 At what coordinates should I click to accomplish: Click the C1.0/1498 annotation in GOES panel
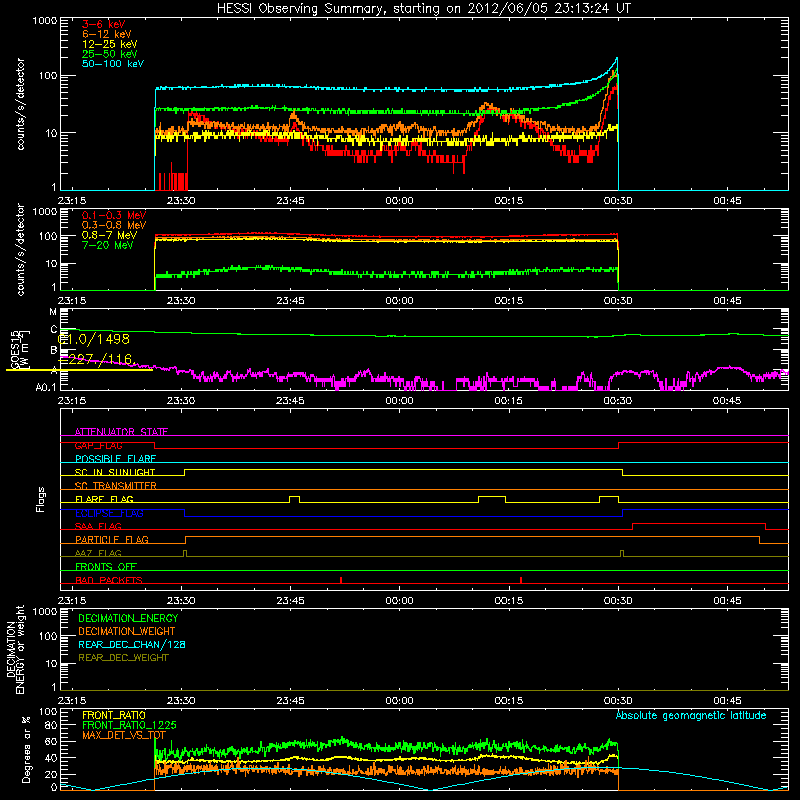[x=94, y=339]
